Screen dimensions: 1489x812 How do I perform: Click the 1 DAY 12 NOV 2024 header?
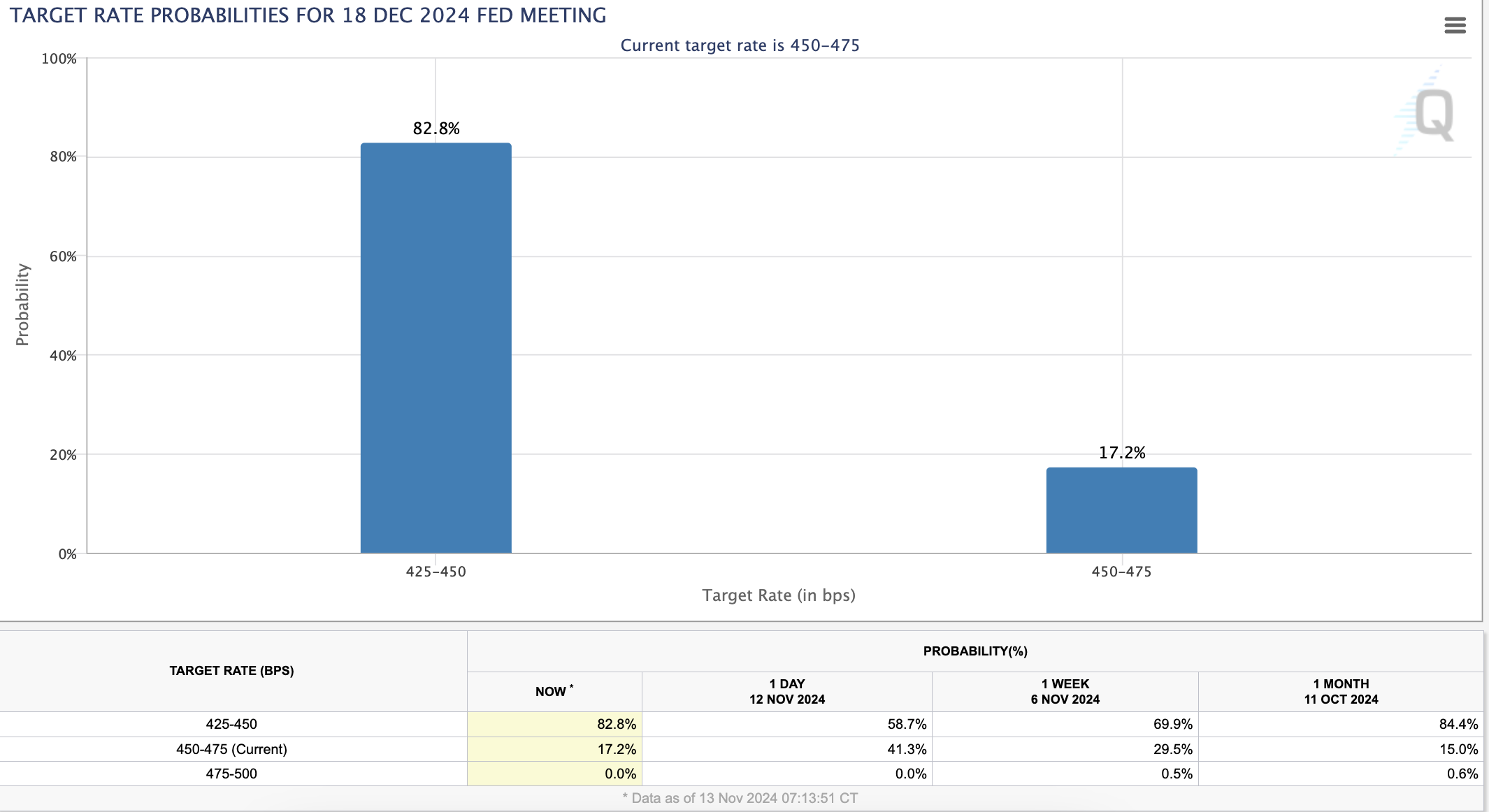(x=786, y=691)
